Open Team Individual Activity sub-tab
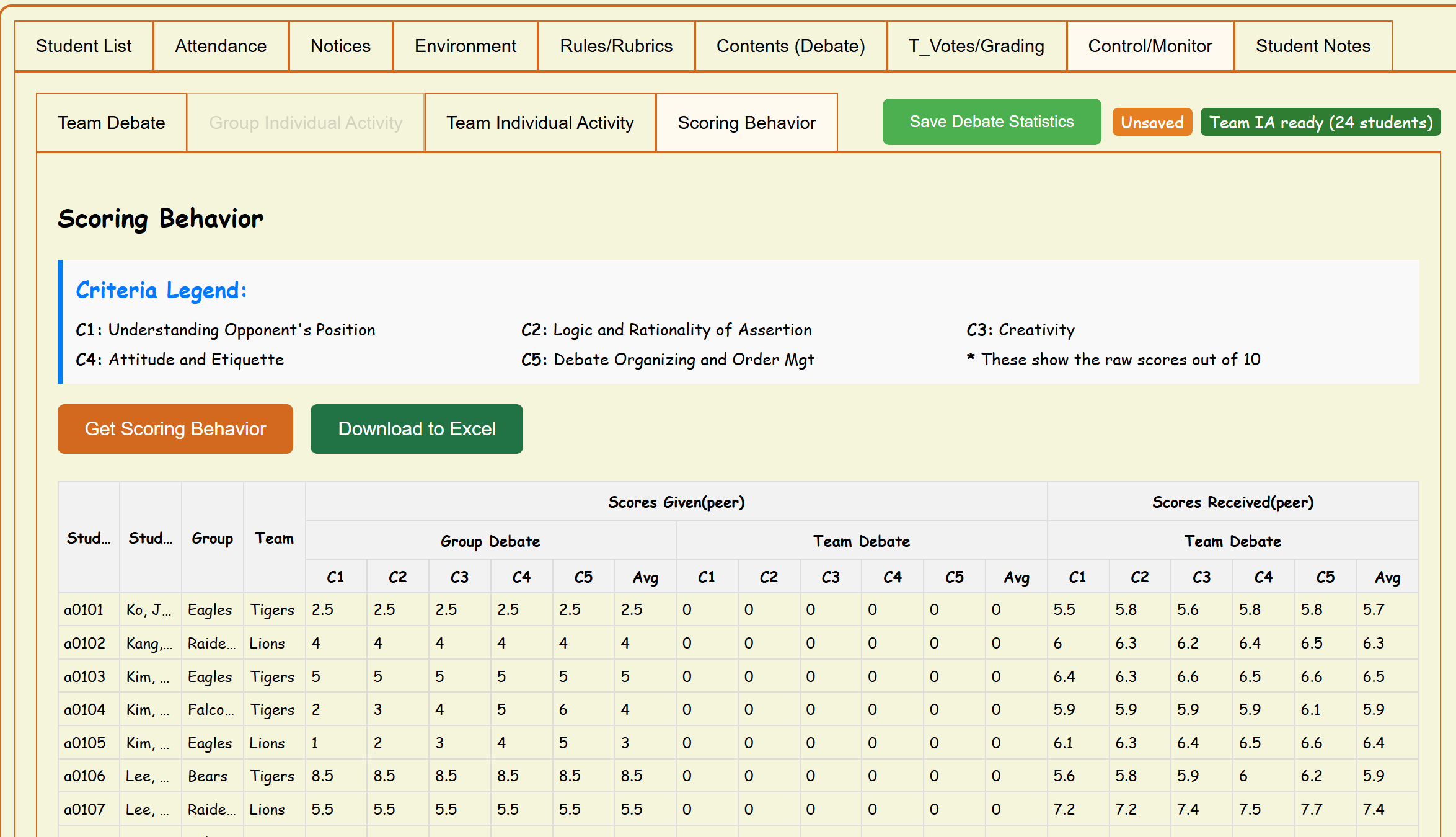The width and height of the screenshot is (1456, 837). (x=540, y=123)
